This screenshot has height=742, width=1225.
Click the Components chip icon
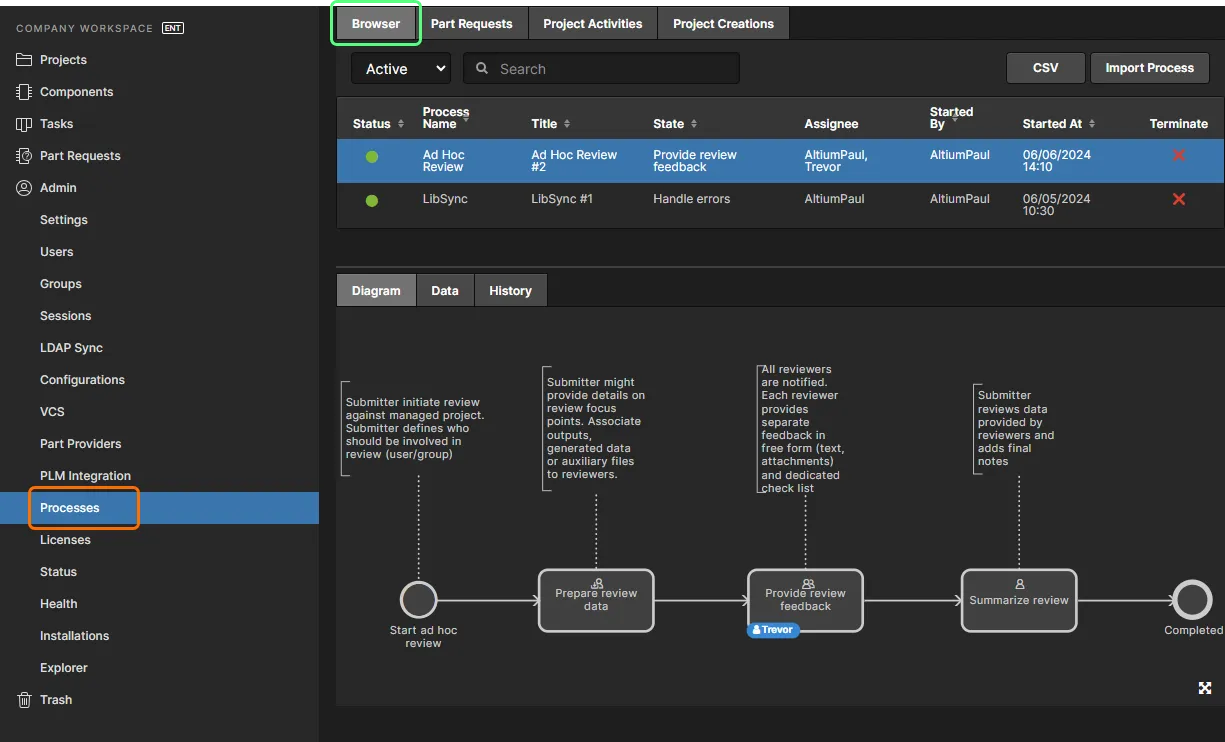[x=24, y=92]
